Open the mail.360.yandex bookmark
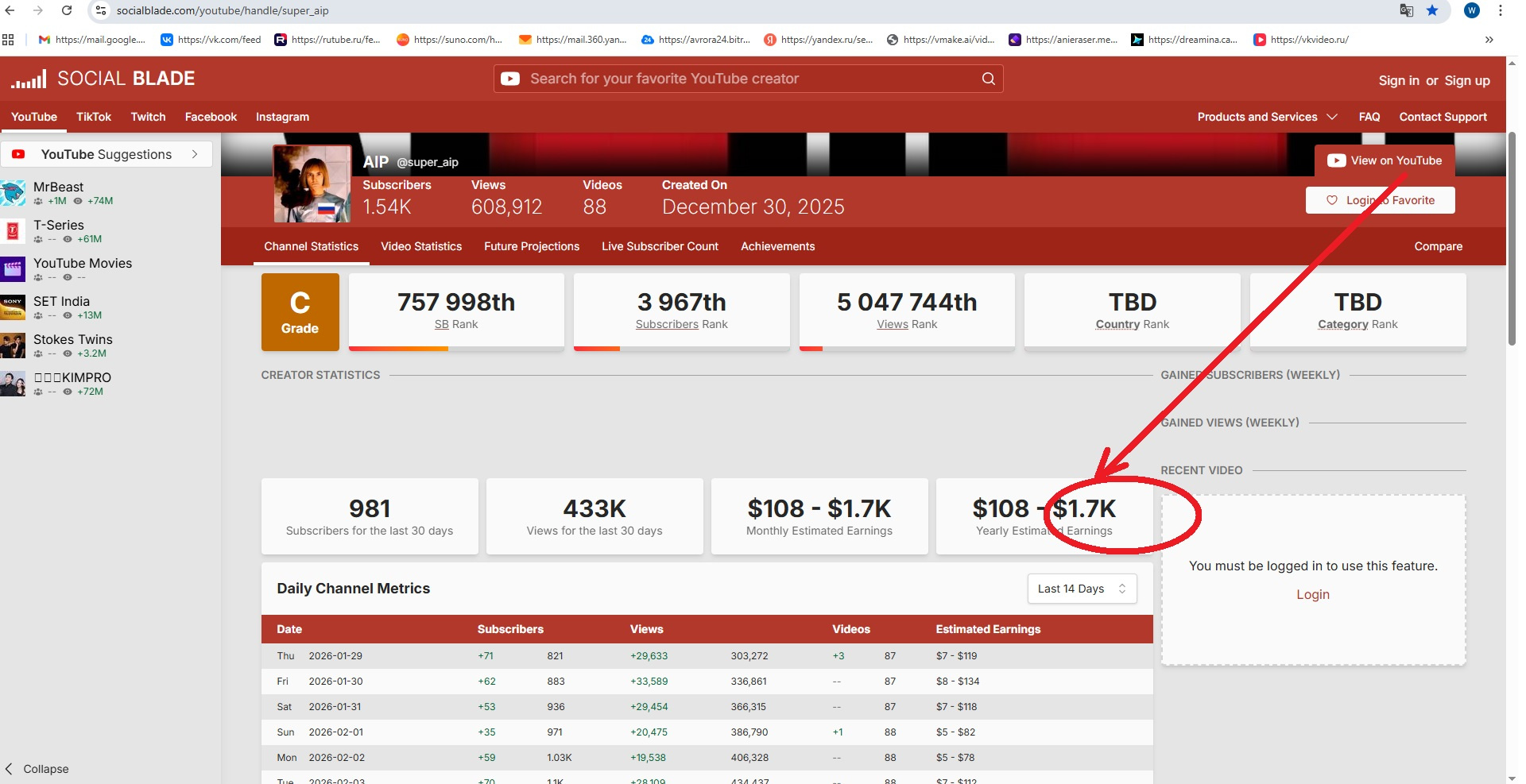The image size is (1526, 784). [572, 40]
